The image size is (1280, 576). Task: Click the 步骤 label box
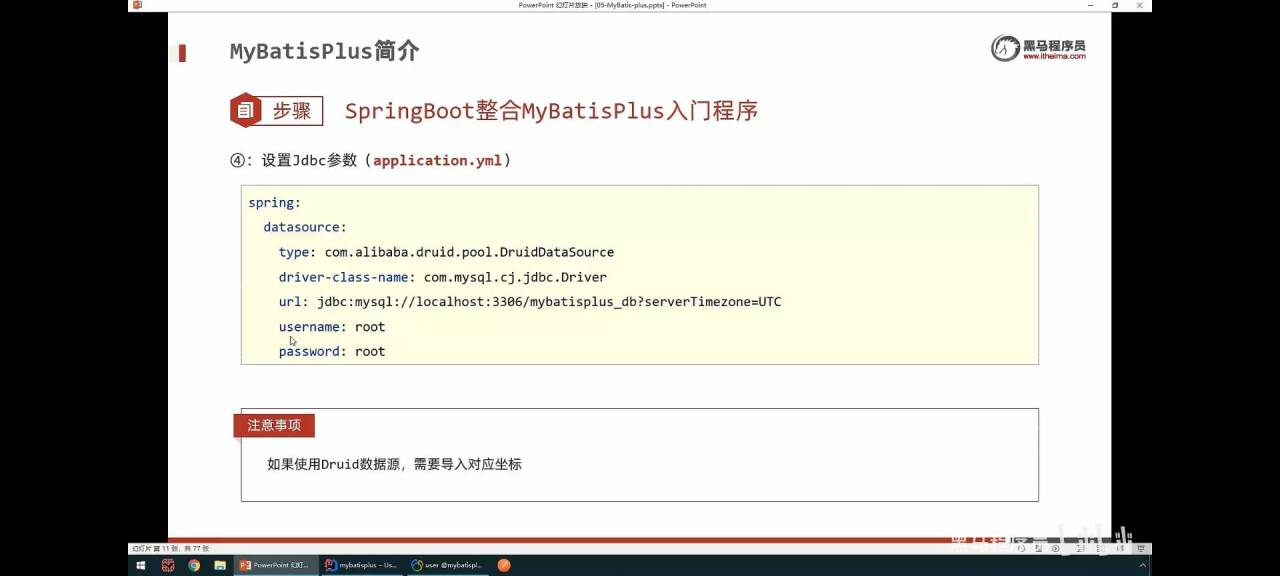tap(292, 111)
